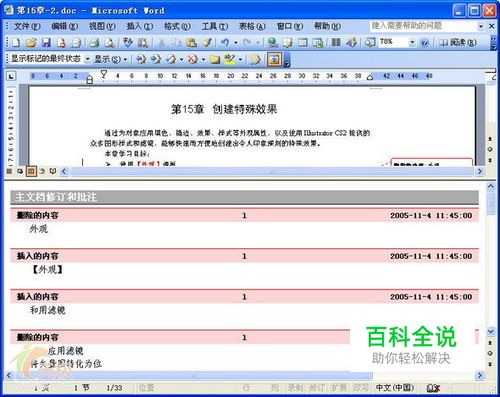500x397 pixels.
Task: Open the Tables and Borders toolbar
Action: point(288,42)
